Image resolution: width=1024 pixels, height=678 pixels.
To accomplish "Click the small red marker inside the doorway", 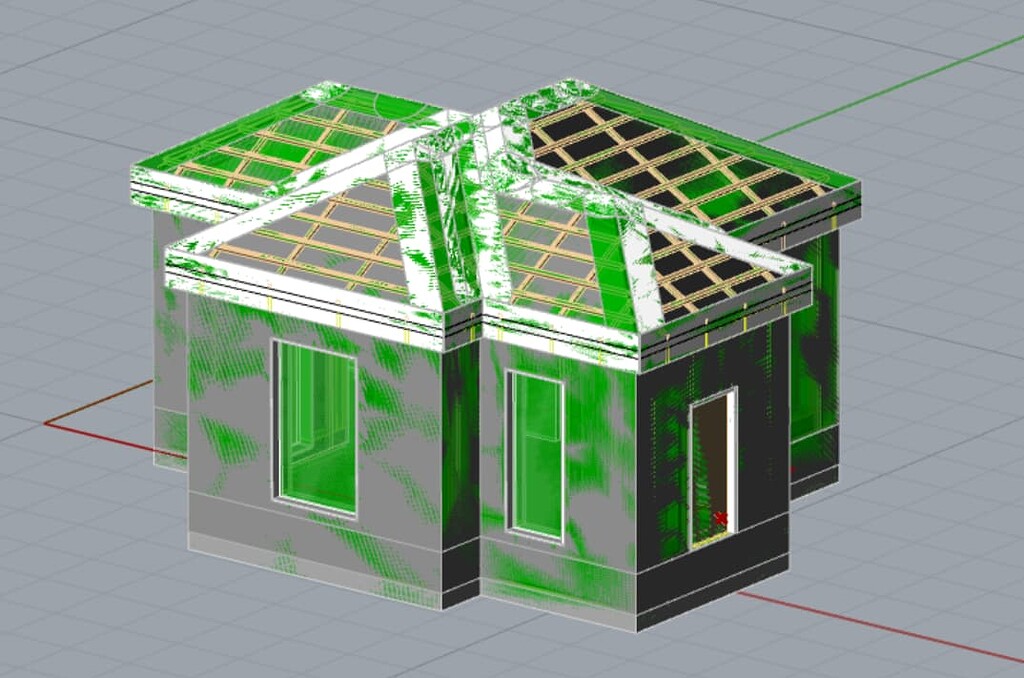I will pyautogui.click(x=719, y=518).
